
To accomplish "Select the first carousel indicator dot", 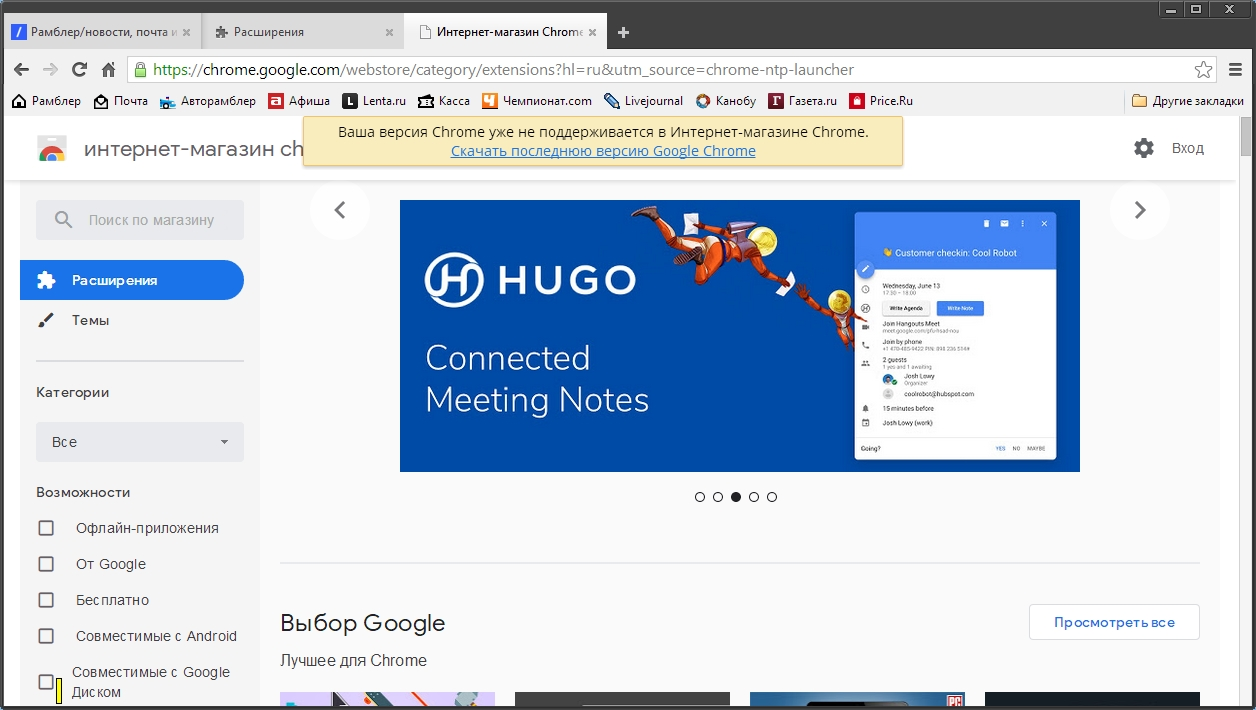I will [x=700, y=497].
